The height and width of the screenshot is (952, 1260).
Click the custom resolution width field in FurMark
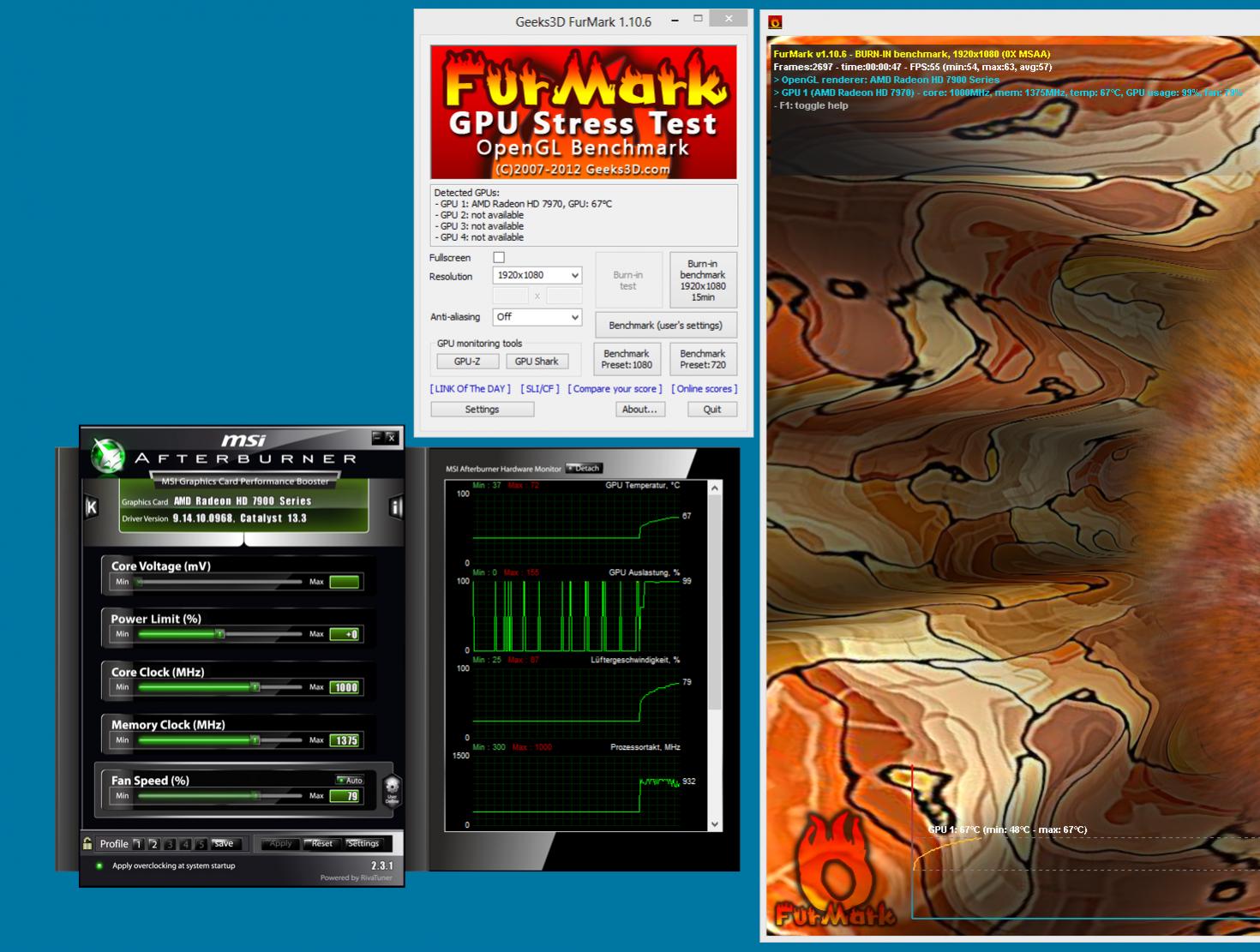click(511, 296)
